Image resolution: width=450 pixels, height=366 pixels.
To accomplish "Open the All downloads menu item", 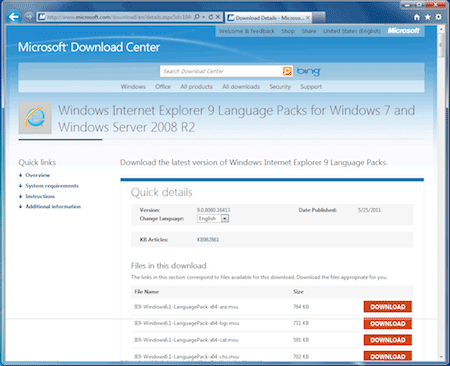I will [x=241, y=87].
